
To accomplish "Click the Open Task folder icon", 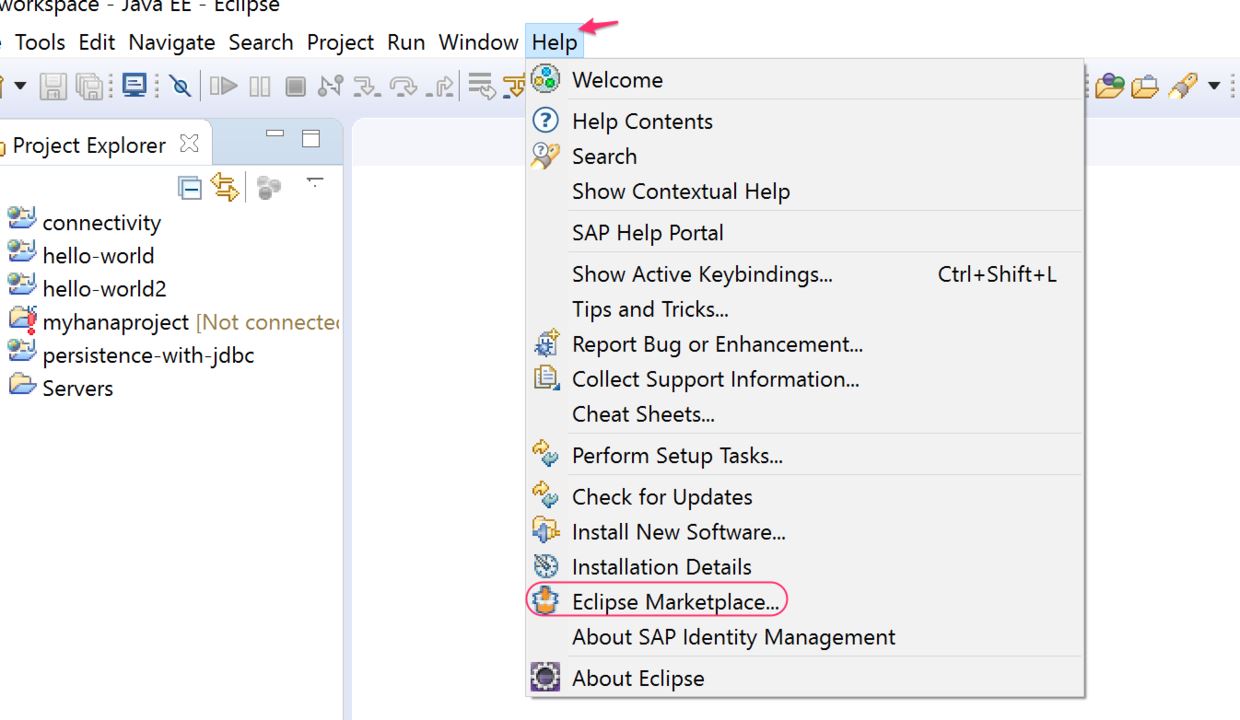I will [1144, 86].
